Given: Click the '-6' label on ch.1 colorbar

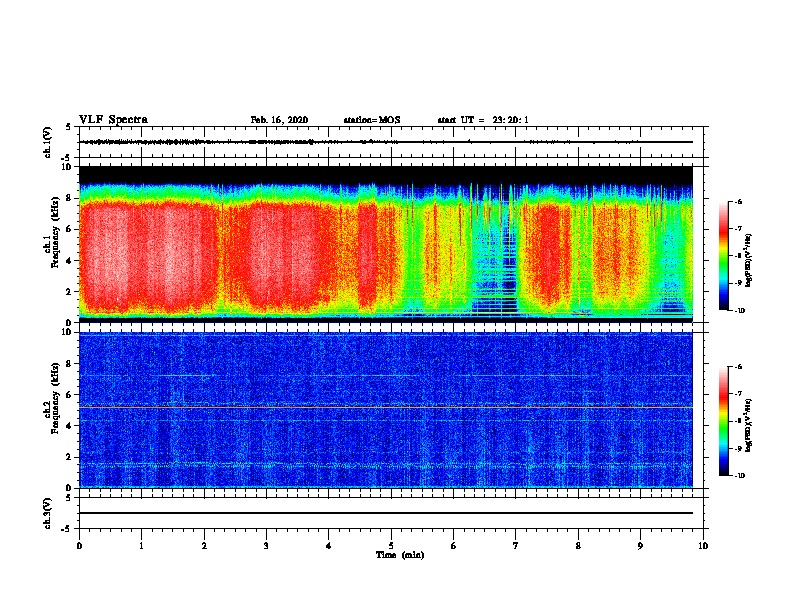Looking at the screenshot, I should pos(738,201).
